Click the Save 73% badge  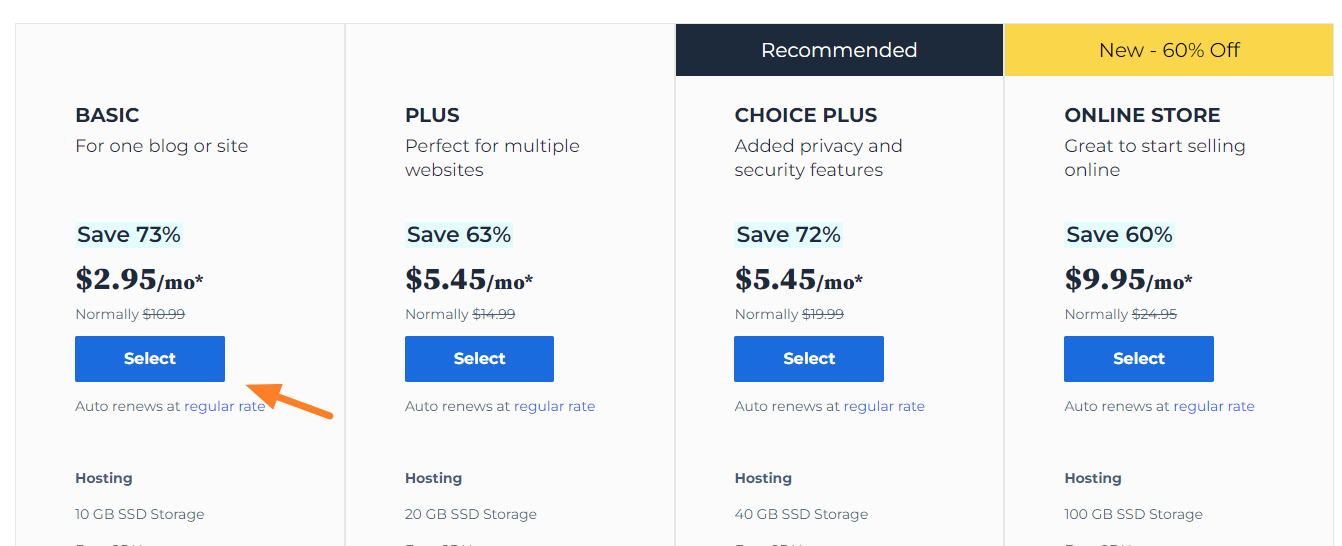click(129, 235)
